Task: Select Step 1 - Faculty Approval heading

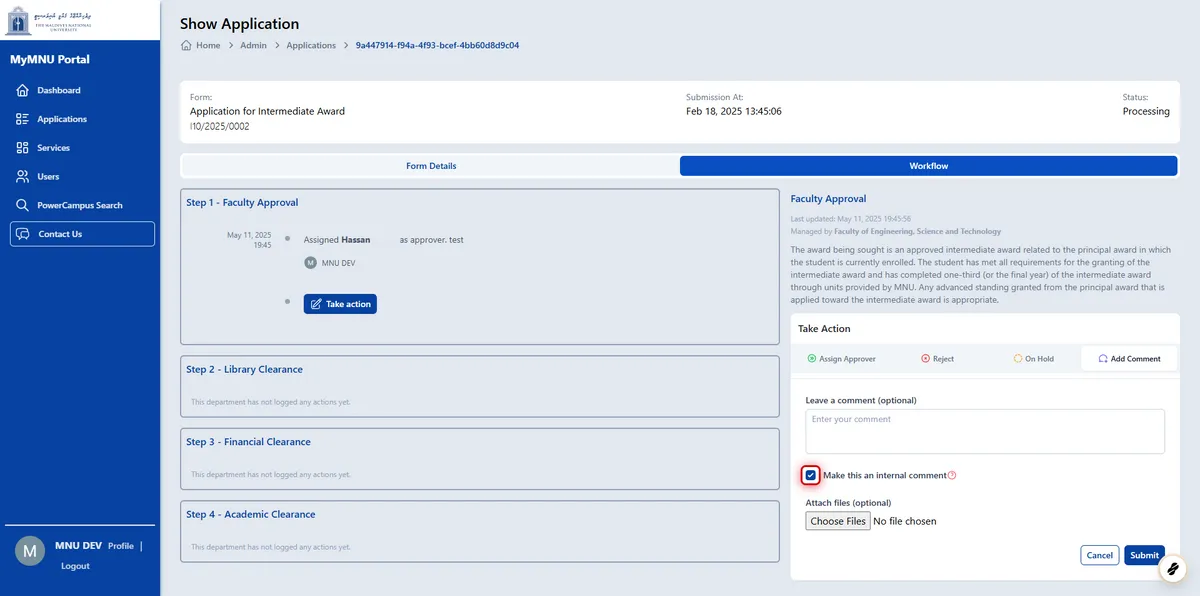Action: (x=242, y=203)
